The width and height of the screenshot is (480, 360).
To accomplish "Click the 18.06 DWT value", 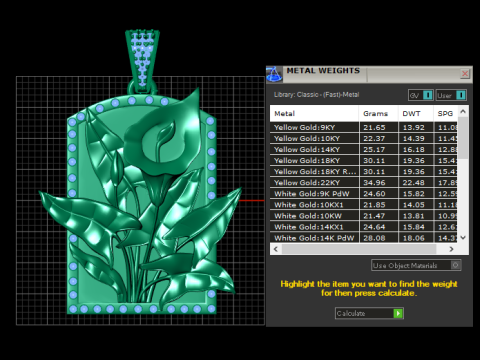I will click(x=414, y=238).
